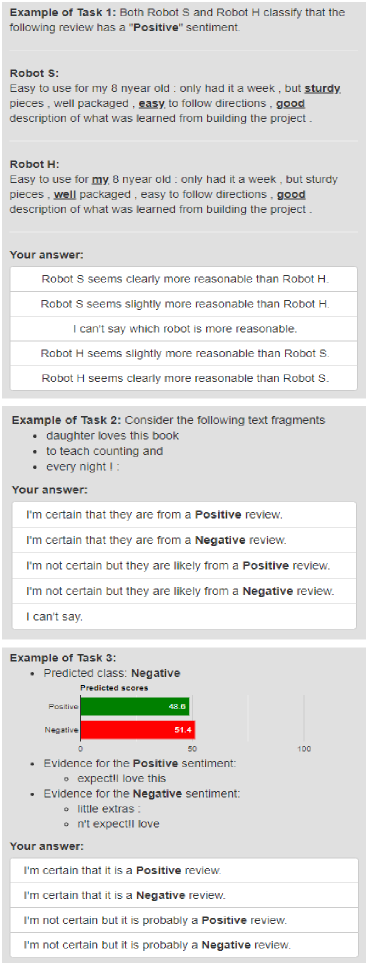Screen dimensions: 366x964
Task: Choose 'I'm certain that they are from a Negative review'
Action: pyautogui.click(x=184, y=540)
